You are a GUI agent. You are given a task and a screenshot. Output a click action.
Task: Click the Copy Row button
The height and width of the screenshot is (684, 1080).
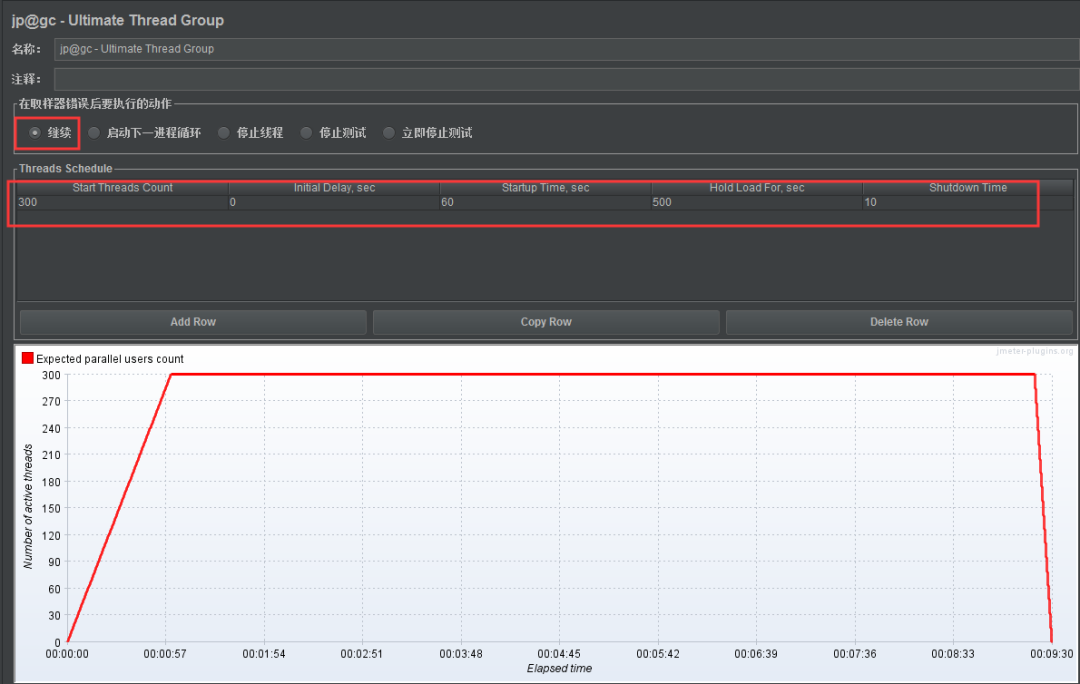(x=546, y=322)
